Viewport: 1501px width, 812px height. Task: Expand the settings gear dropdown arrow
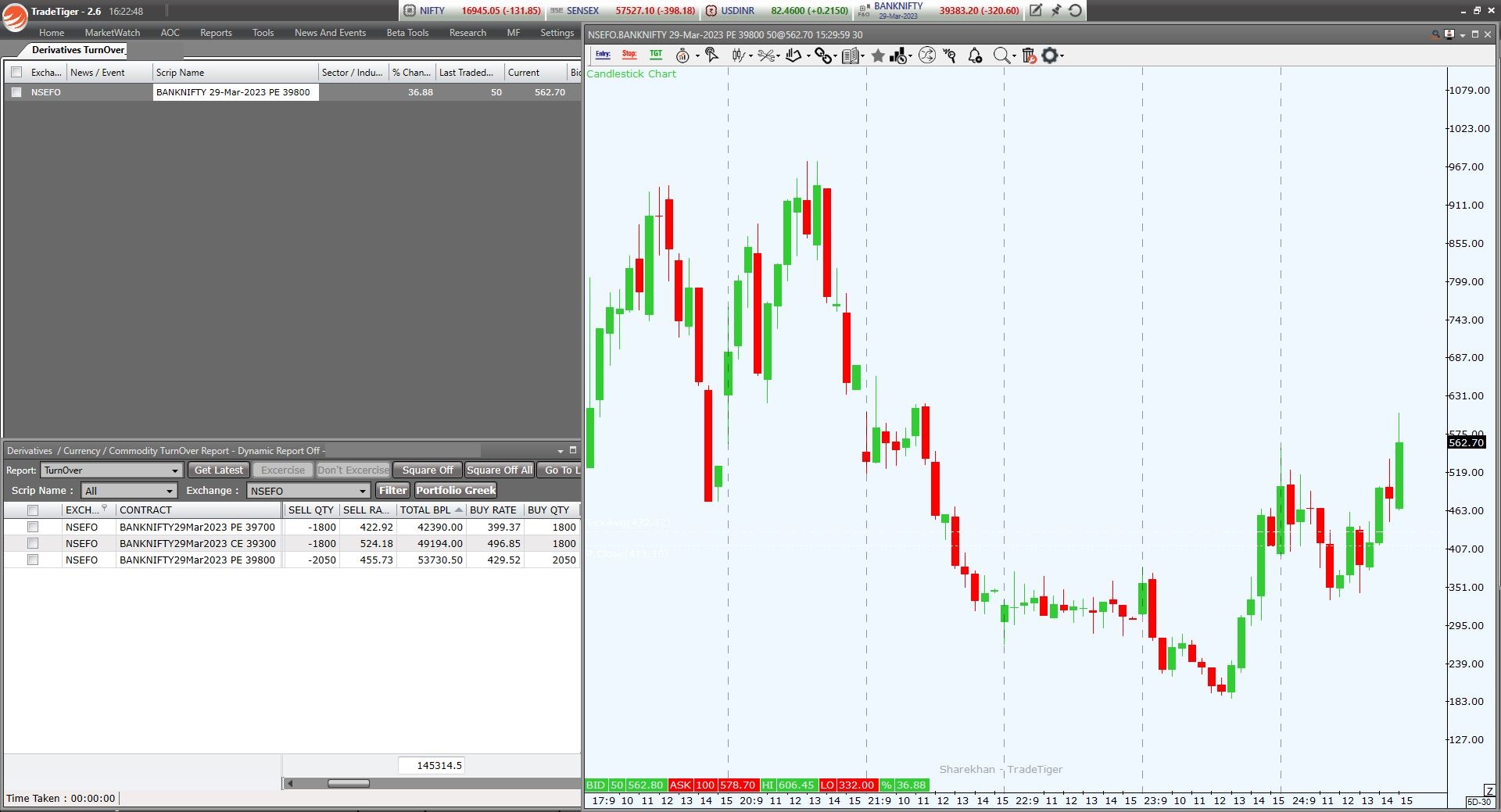point(1062,56)
